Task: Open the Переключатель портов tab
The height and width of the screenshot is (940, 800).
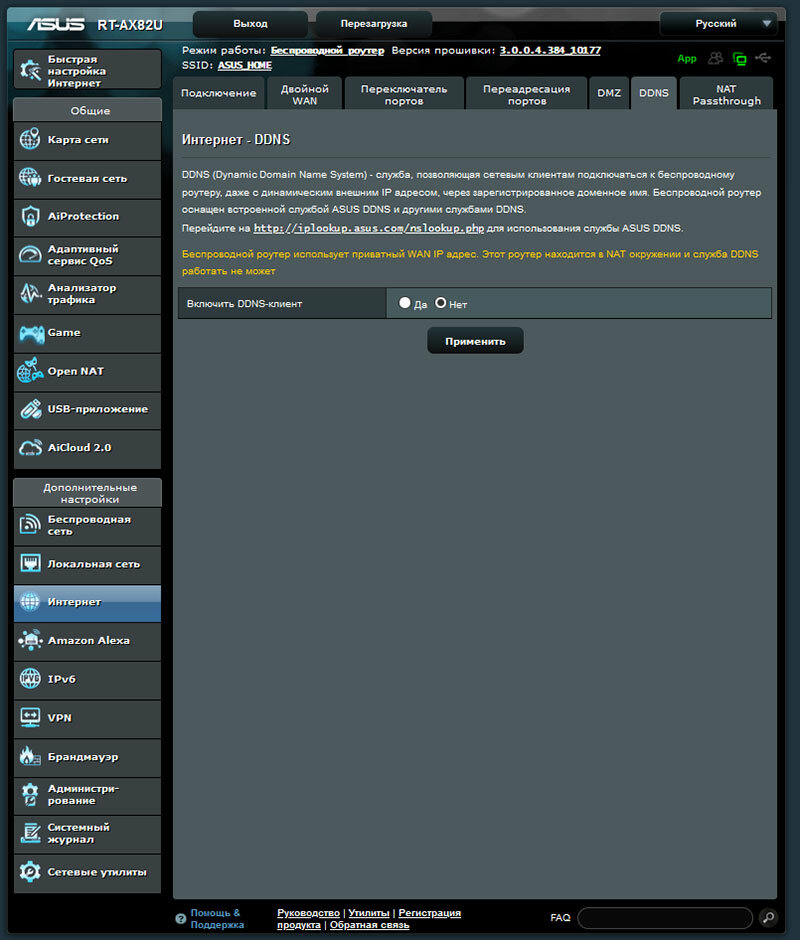Action: click(404, 93)
